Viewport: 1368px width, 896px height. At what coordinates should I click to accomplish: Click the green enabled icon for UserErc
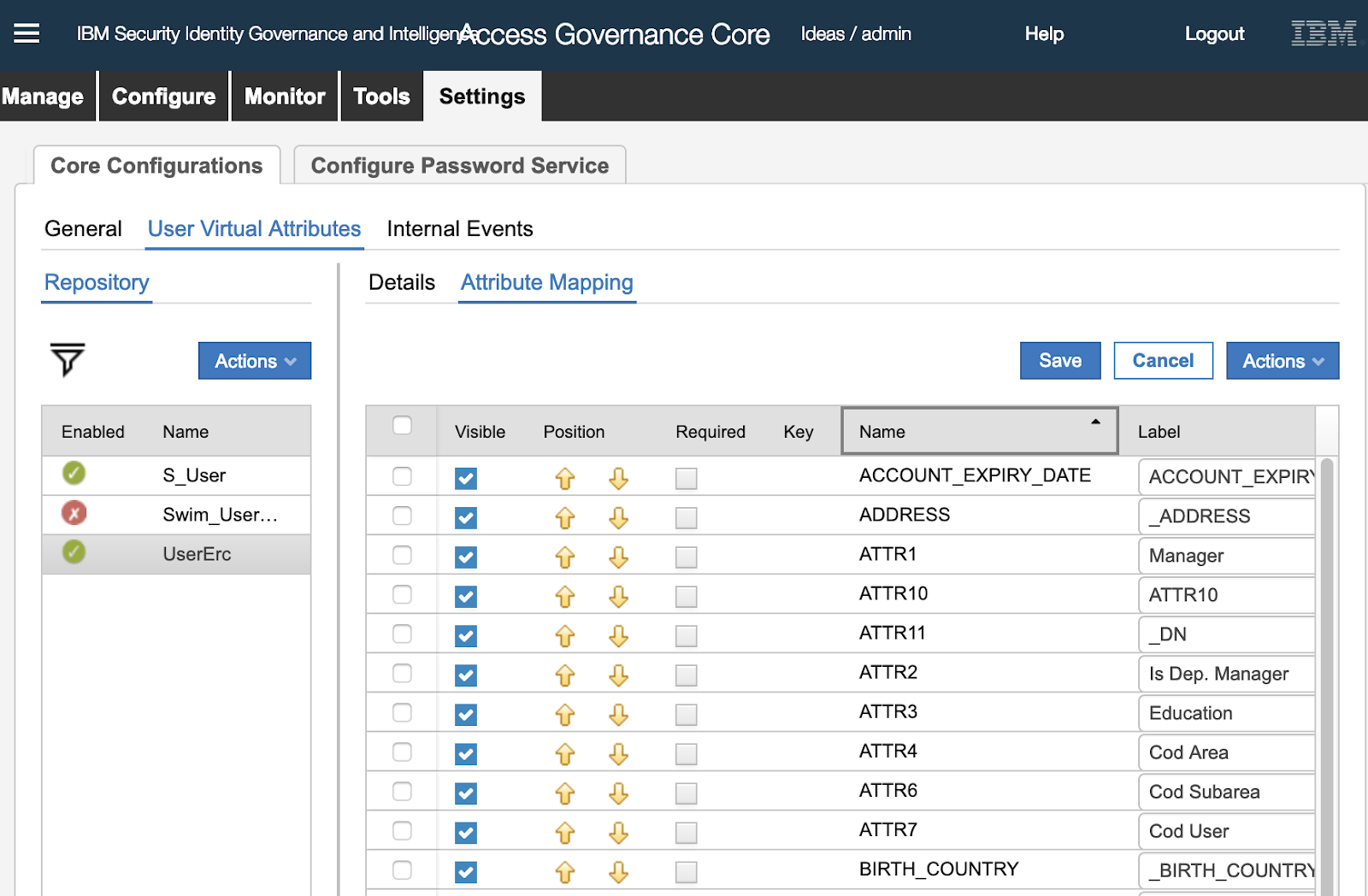pyautogui.click(x=74, y=551)
